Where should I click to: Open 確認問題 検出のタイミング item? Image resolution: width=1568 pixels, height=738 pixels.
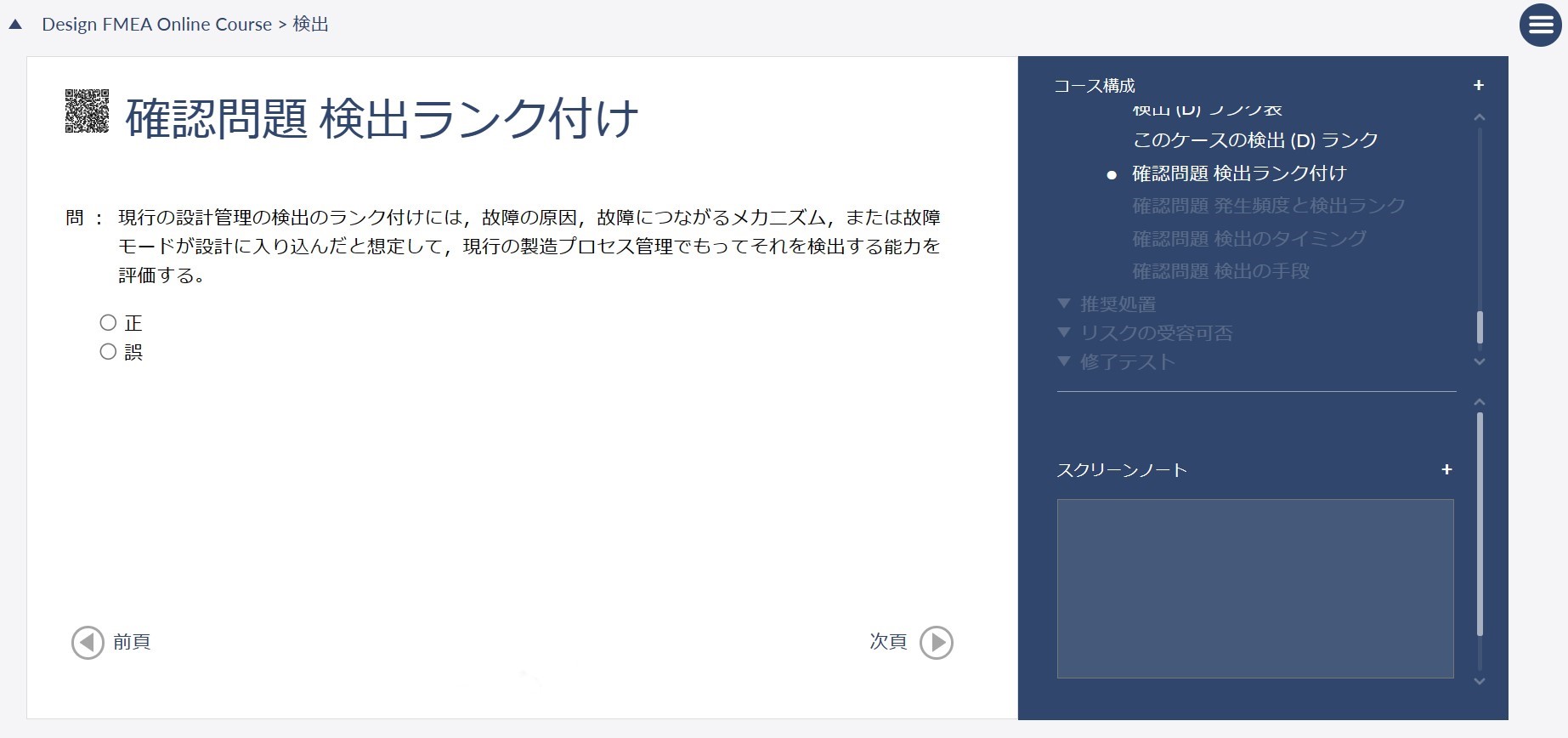1249,239
